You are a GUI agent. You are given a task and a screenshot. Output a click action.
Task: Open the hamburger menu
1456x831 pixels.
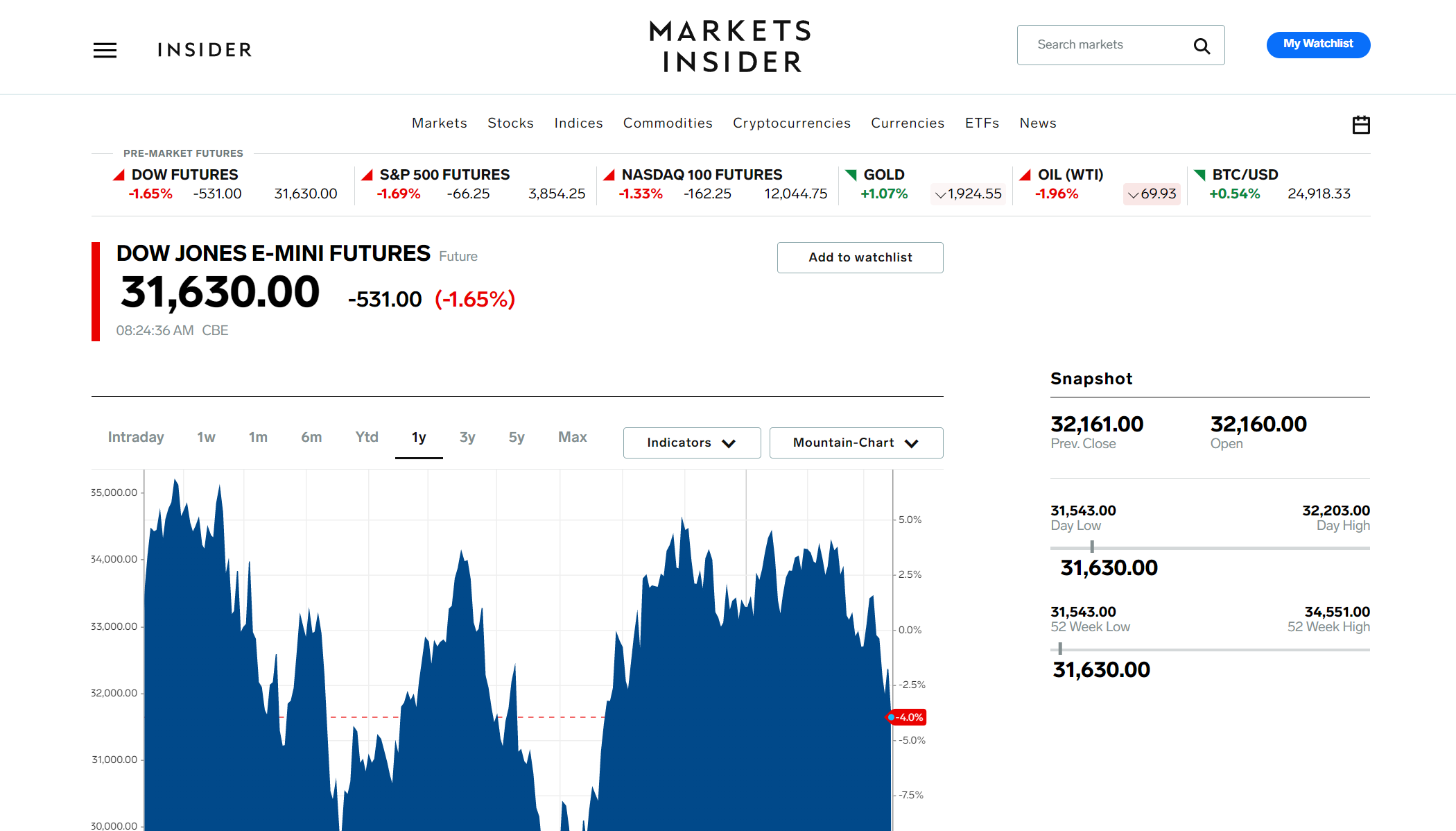coord(105,50)
